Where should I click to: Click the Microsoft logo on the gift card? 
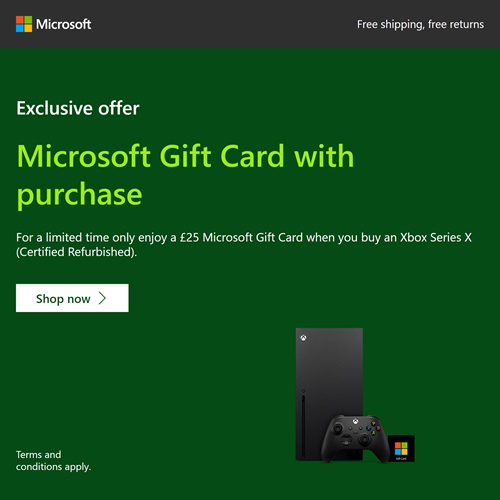[401, 448]
